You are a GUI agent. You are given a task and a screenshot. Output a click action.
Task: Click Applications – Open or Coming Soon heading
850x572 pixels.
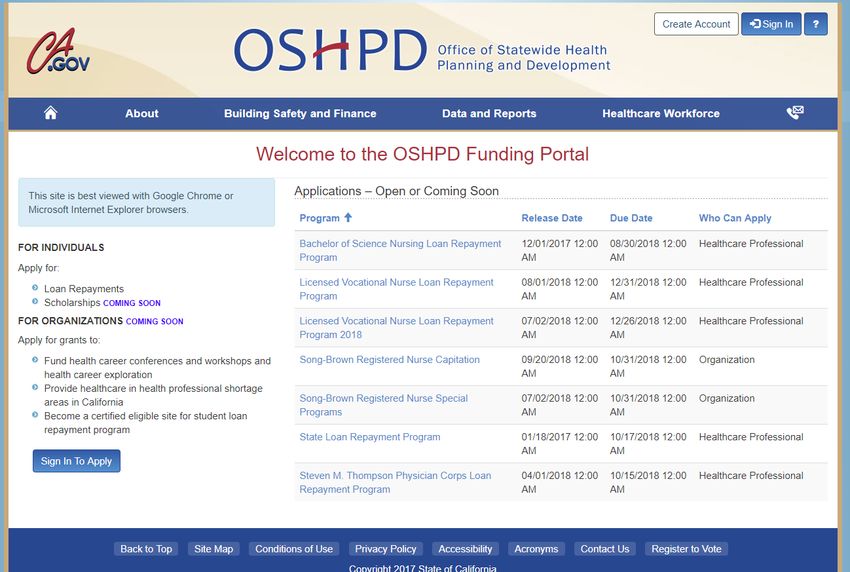pos(396,191)
